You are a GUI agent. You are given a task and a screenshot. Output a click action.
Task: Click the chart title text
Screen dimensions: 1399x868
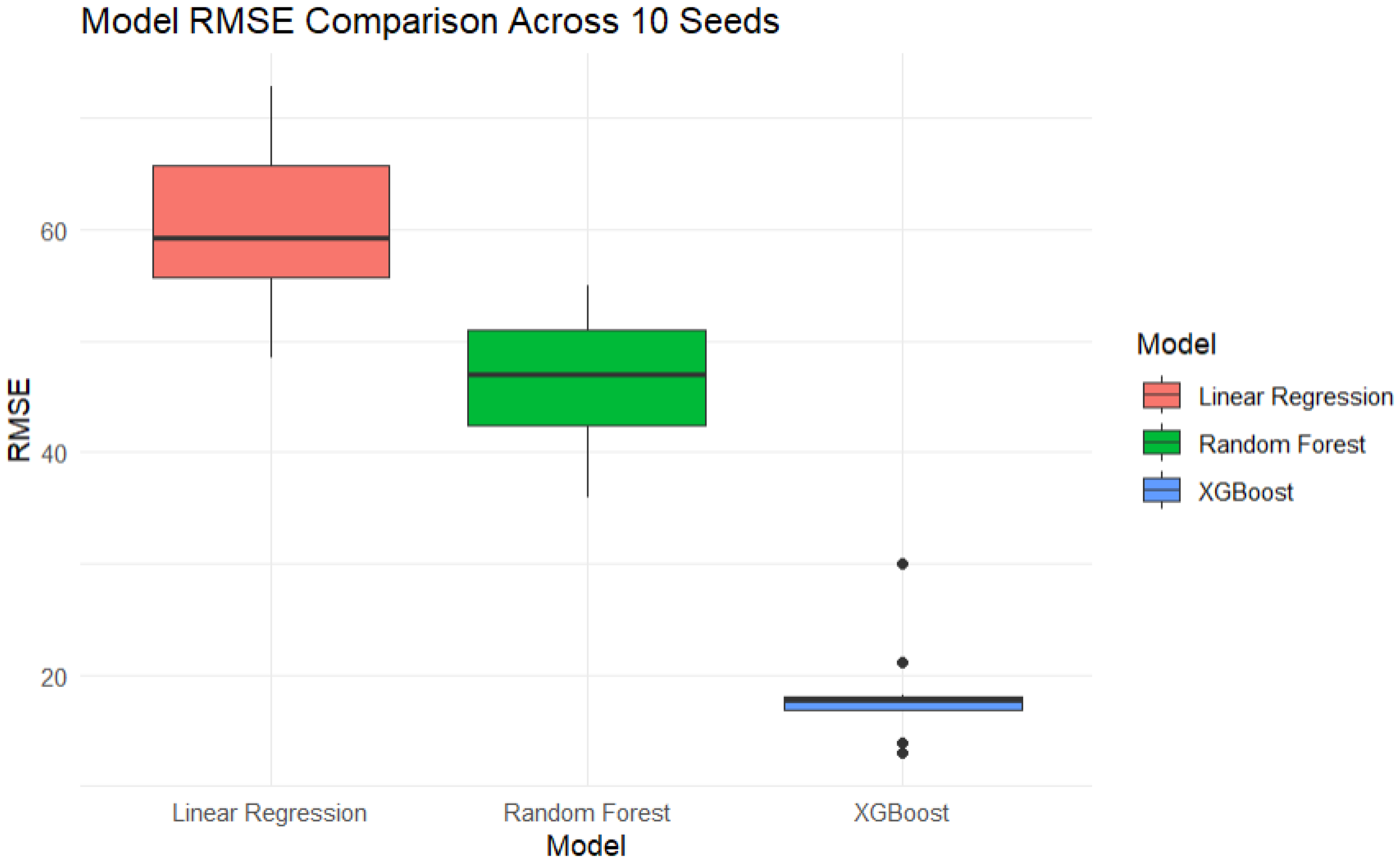pyautogui.click(x=430, y=22)
